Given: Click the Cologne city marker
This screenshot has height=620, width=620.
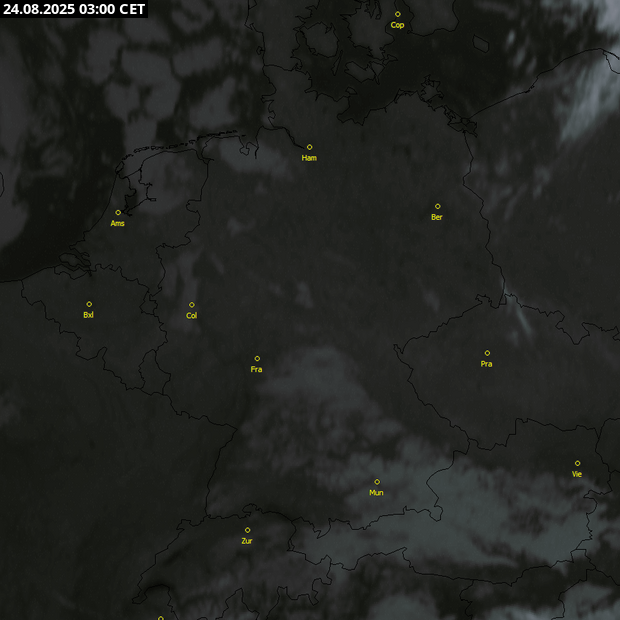Looking at the screenshot, I should pos(192,305).
